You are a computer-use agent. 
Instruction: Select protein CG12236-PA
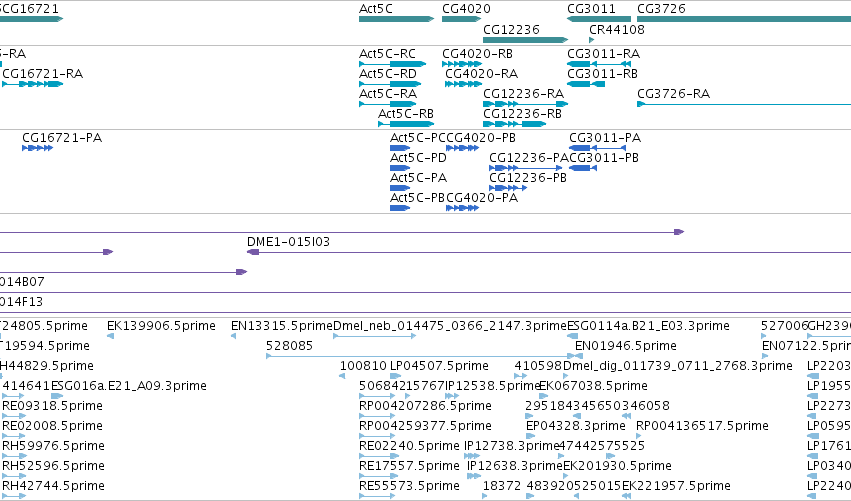tap(529, 158)
